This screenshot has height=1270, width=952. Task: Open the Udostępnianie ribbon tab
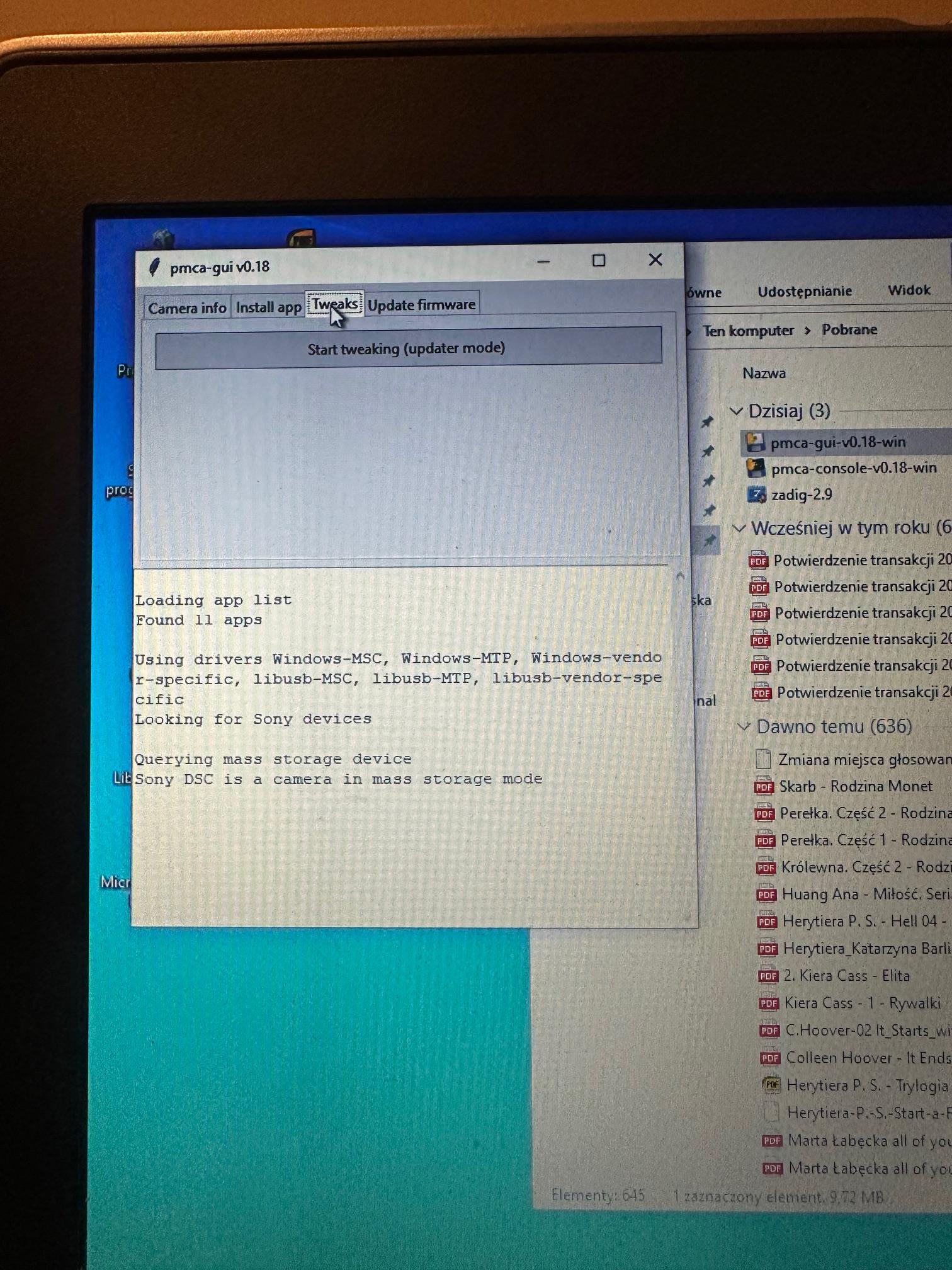pos(804,292)
